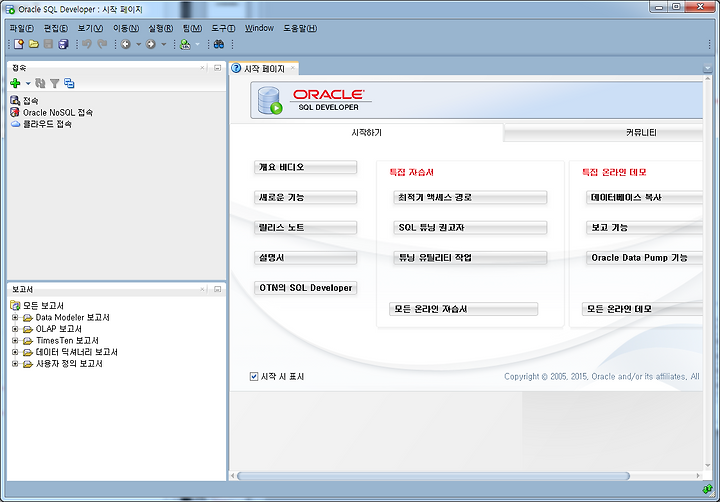Click the 모든 온라인 자습서 button
This screenshot has height=502, width=720.
tap(463, 309)
